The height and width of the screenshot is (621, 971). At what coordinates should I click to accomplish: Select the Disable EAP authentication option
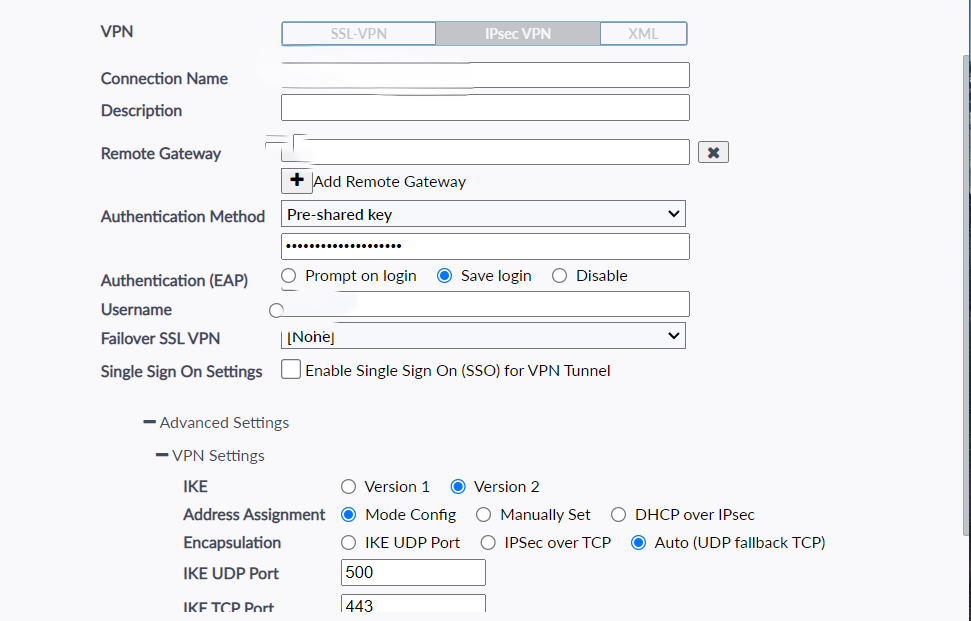(x=560, y=276)
